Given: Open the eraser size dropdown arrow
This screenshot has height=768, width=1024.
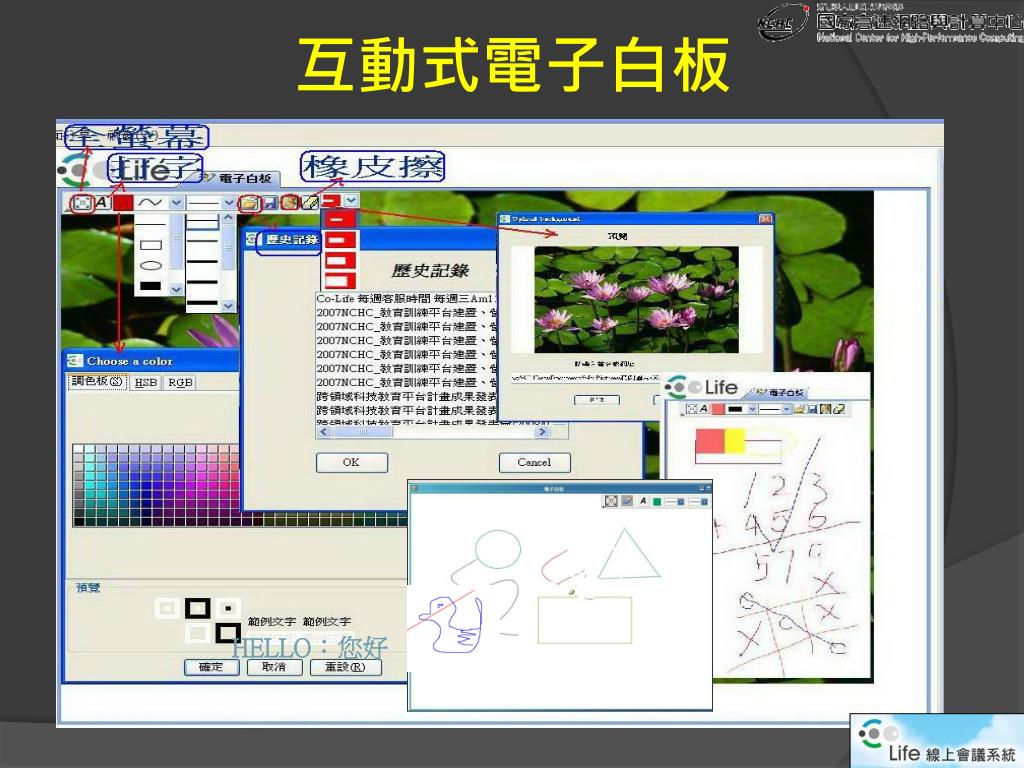Looking at the screenshot, I should pyautogui.click(x=351, y=200).
